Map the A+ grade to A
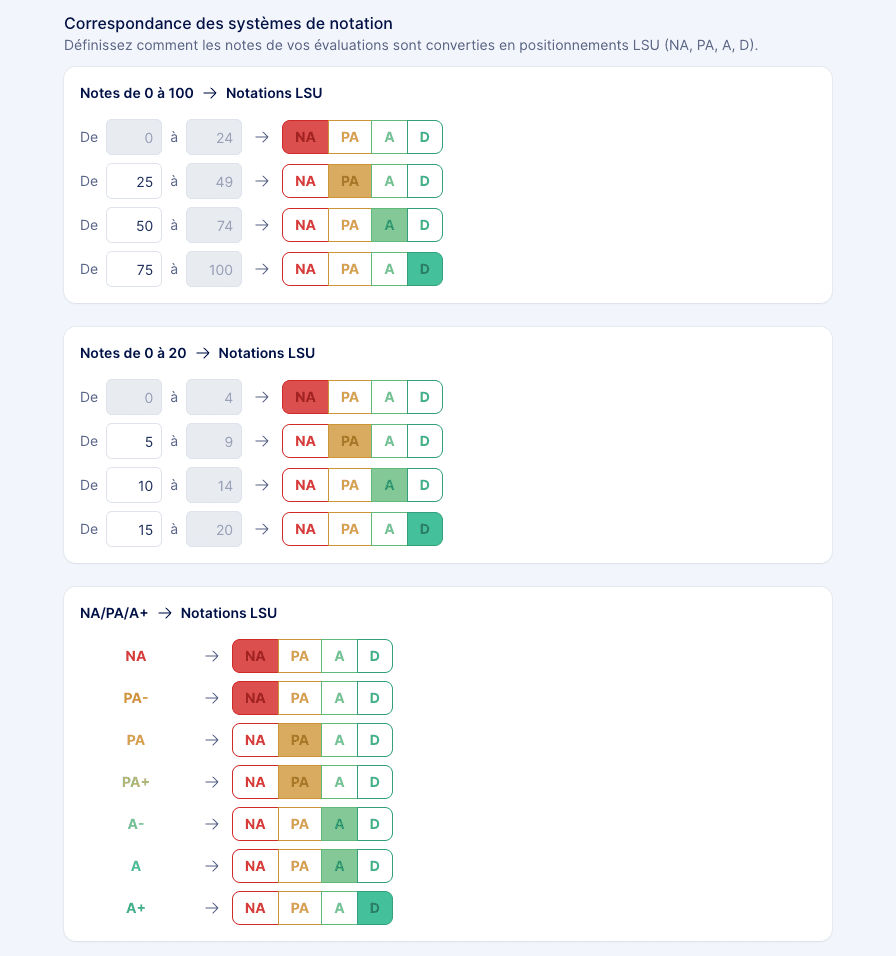The width and height of the screenshot is (896, 956). [x=339, y=908]
